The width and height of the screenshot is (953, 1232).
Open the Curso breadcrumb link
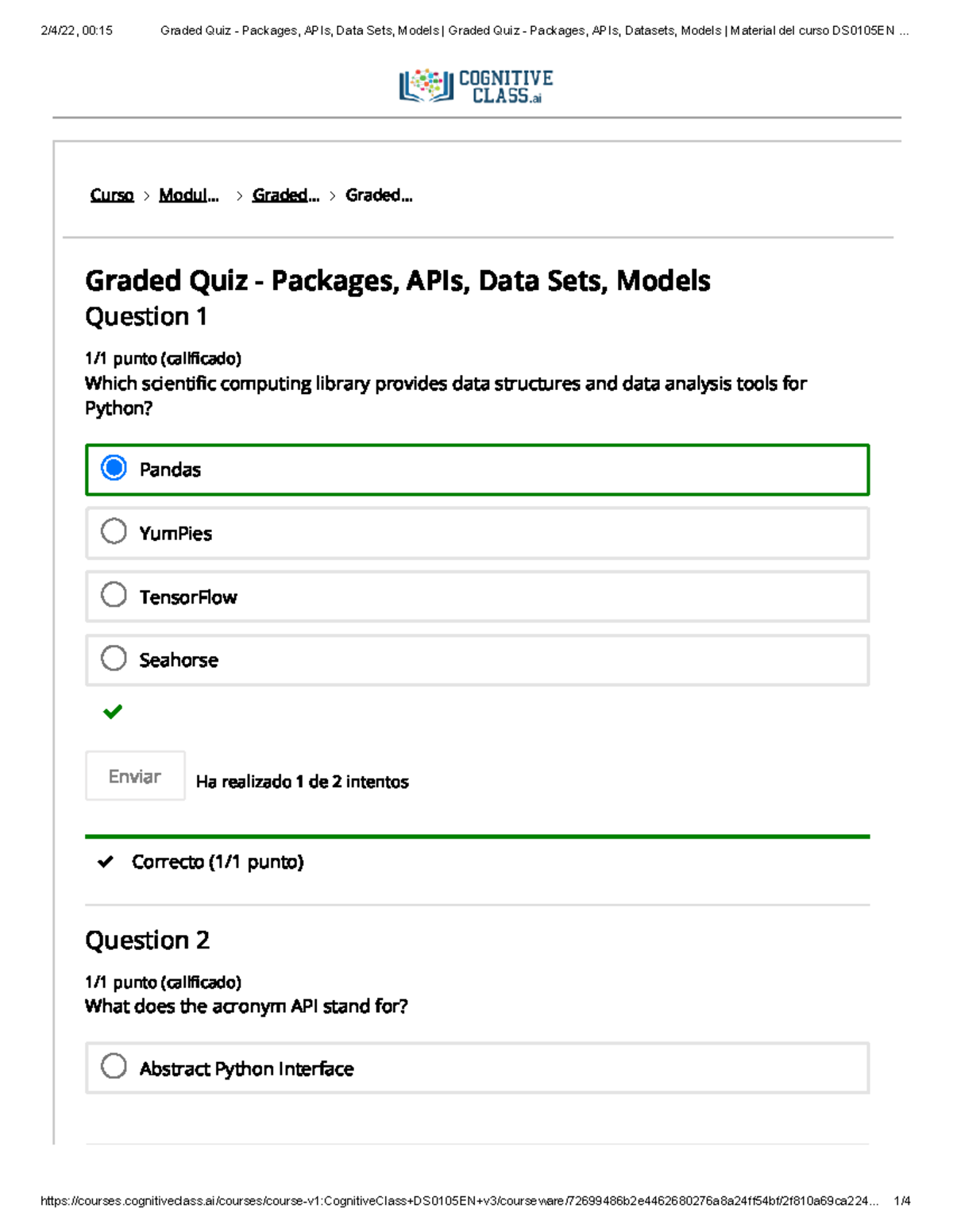[111, 195]
